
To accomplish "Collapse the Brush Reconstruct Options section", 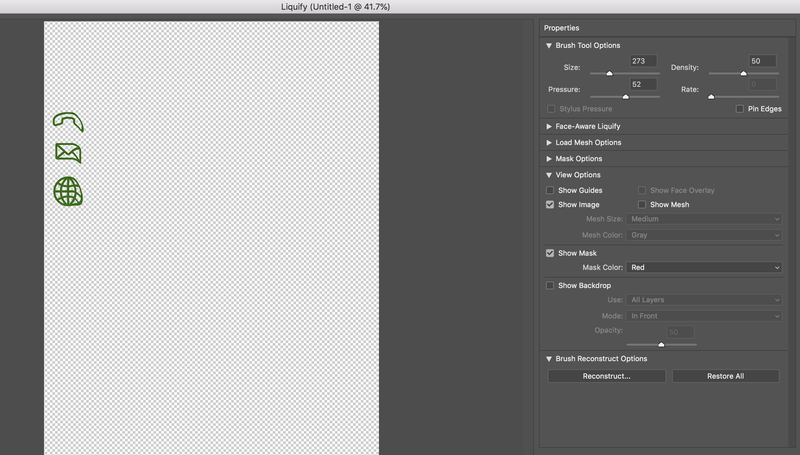I will (549, 359).
